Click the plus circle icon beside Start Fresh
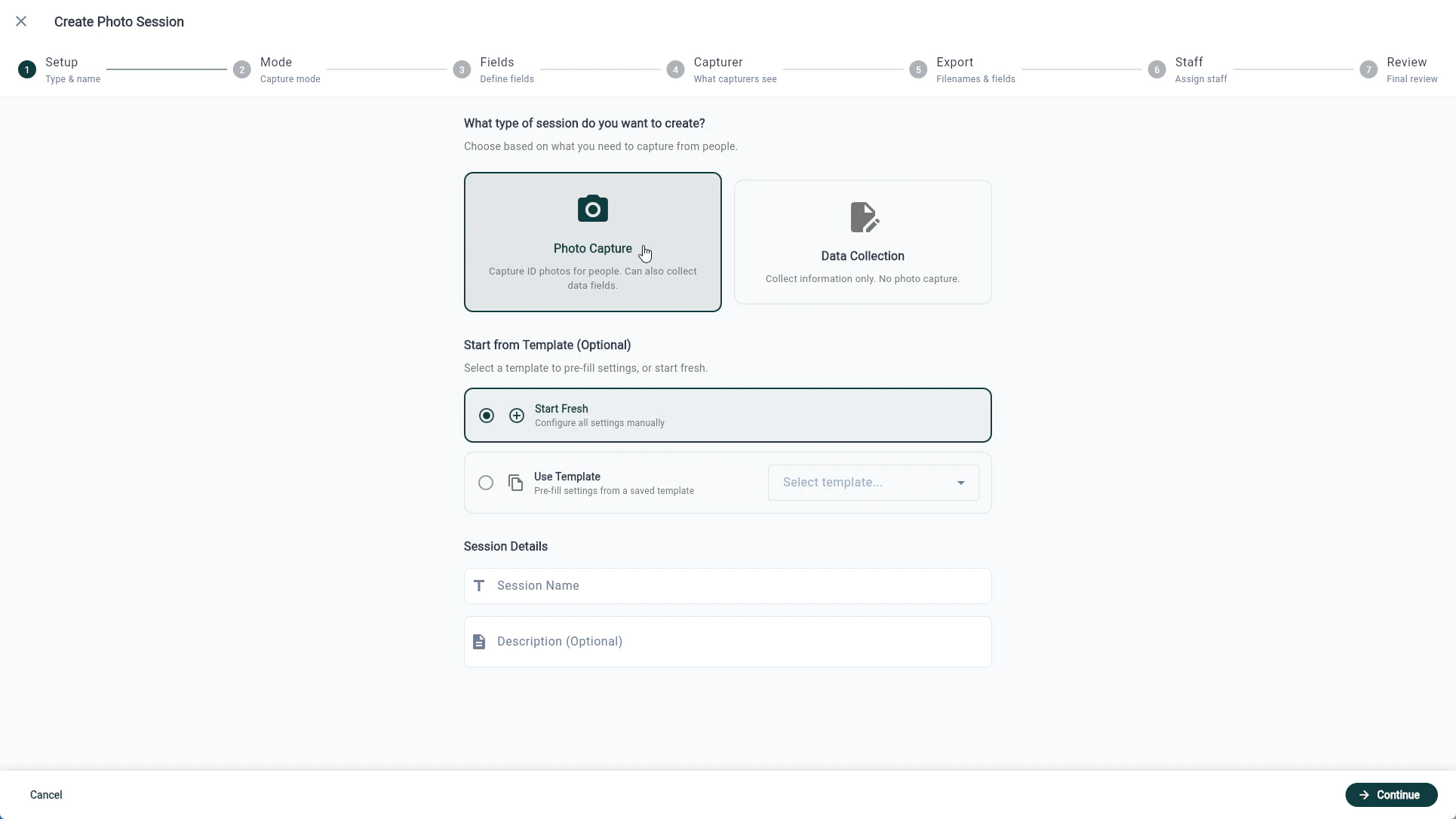The image size is (1456, 819). (517, 416)
